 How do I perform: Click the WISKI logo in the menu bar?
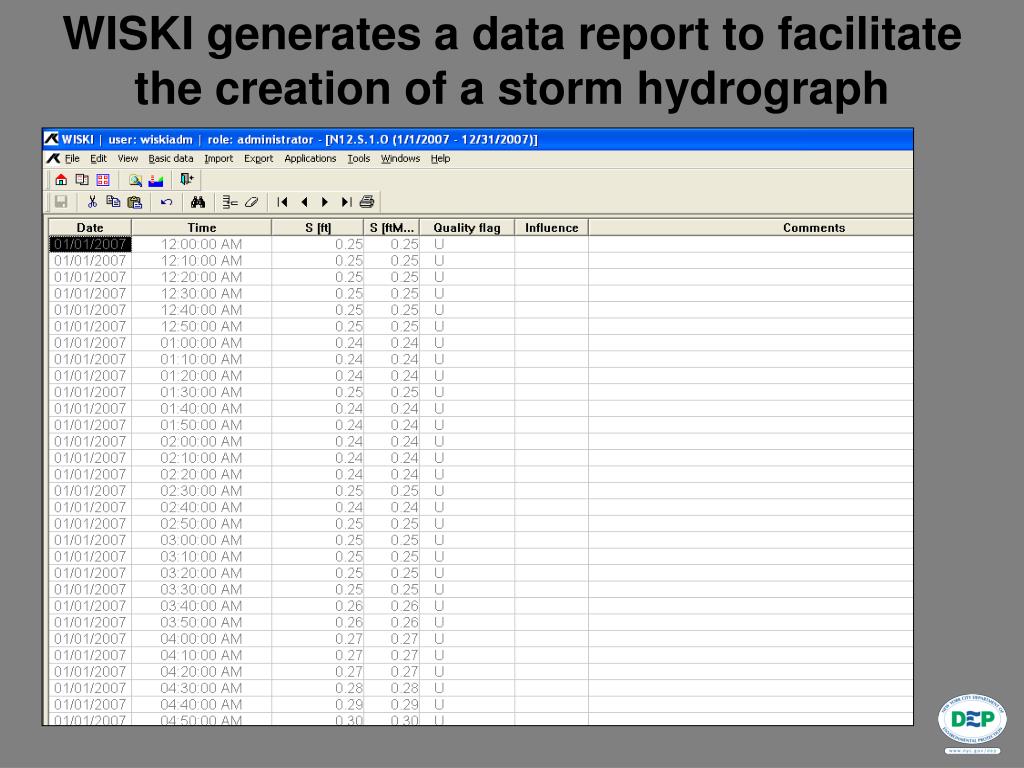click(53, 159)
